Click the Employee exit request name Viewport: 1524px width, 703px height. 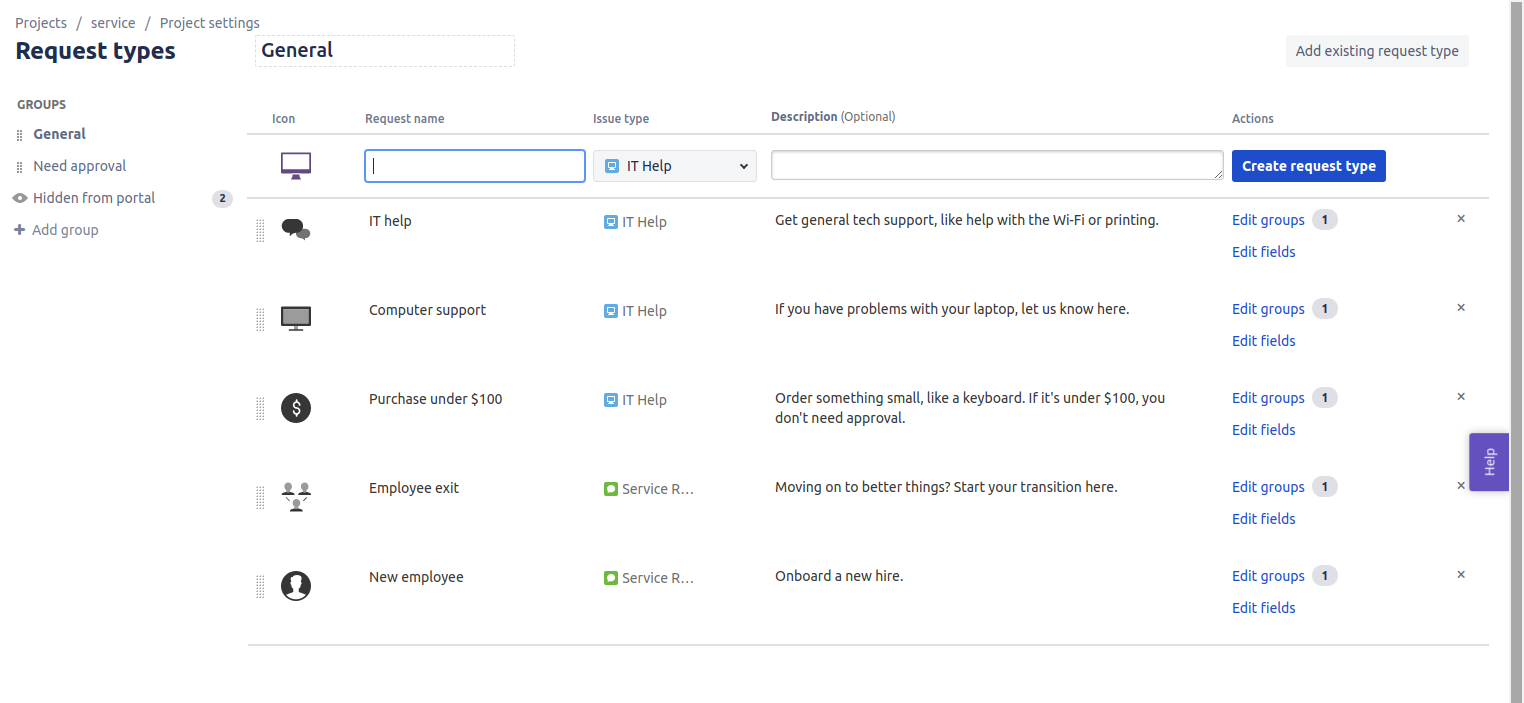point(414,488)
